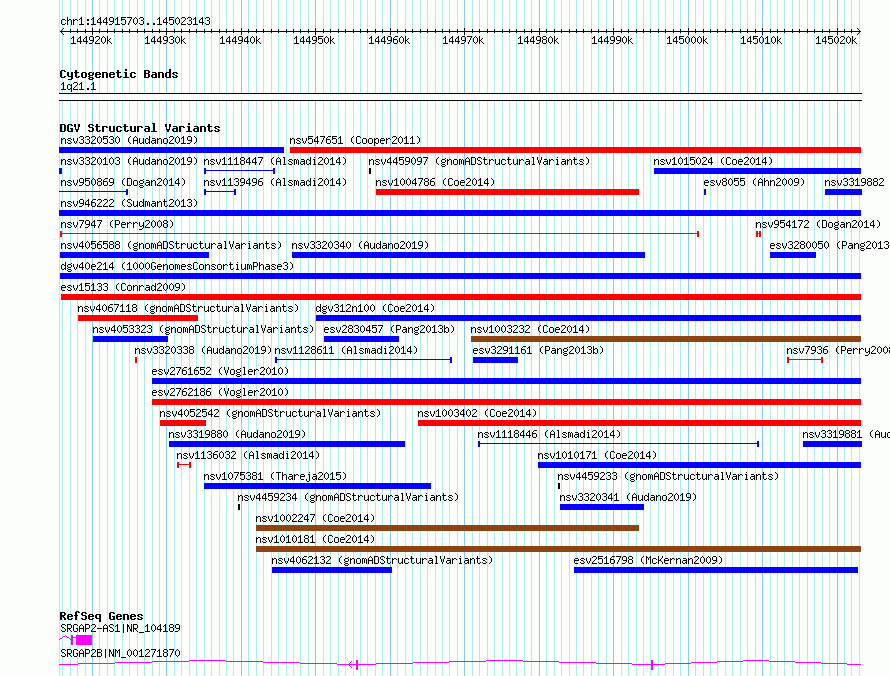Click the nsv1139496 (Alsmadi2014) label

[275, 182]
